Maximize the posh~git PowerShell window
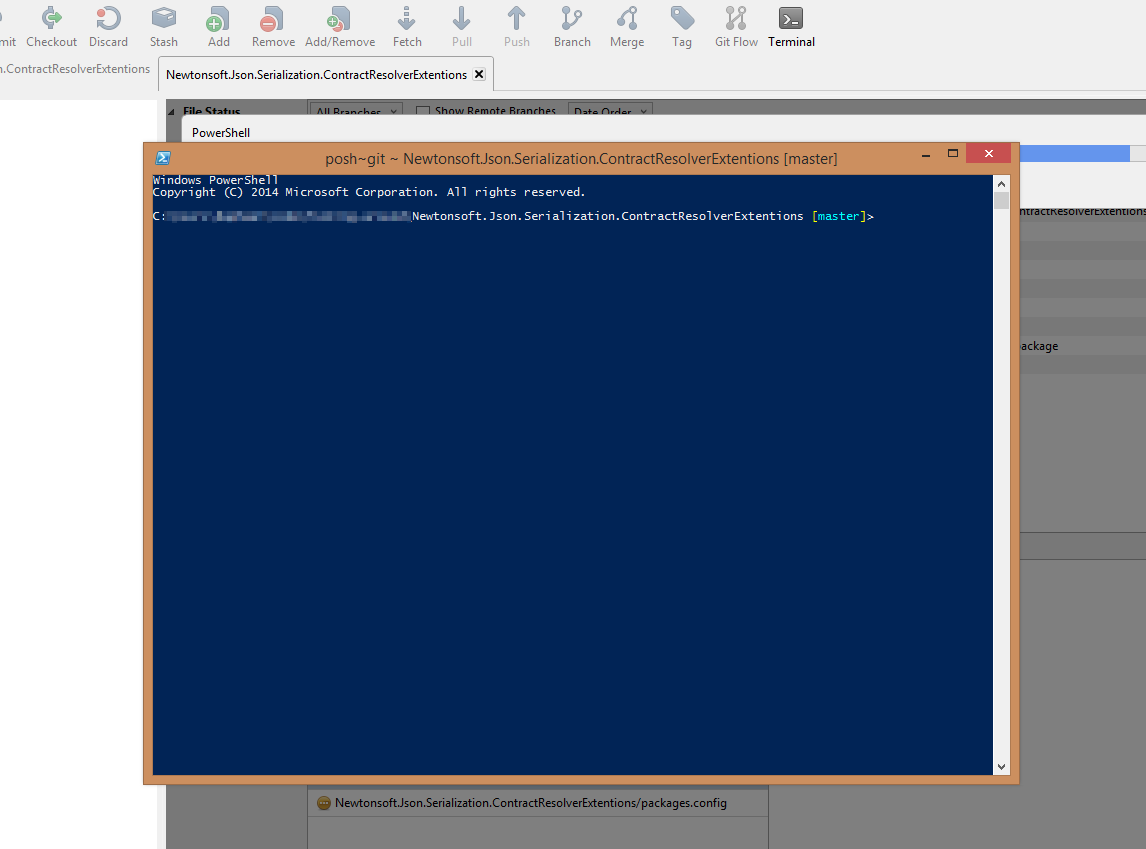 pyautogui.click(x=952, y=153)
